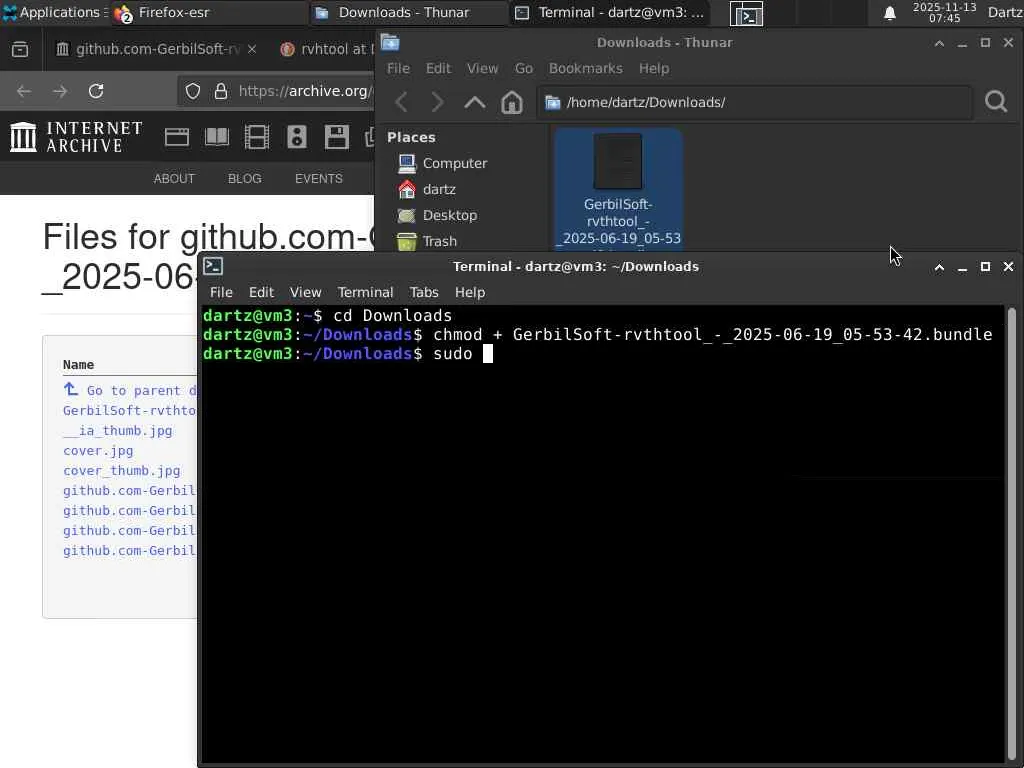Viewport: 1024px width, 768px height.
Task: Open the Terminal Help menu
Action: pos(470,292)
